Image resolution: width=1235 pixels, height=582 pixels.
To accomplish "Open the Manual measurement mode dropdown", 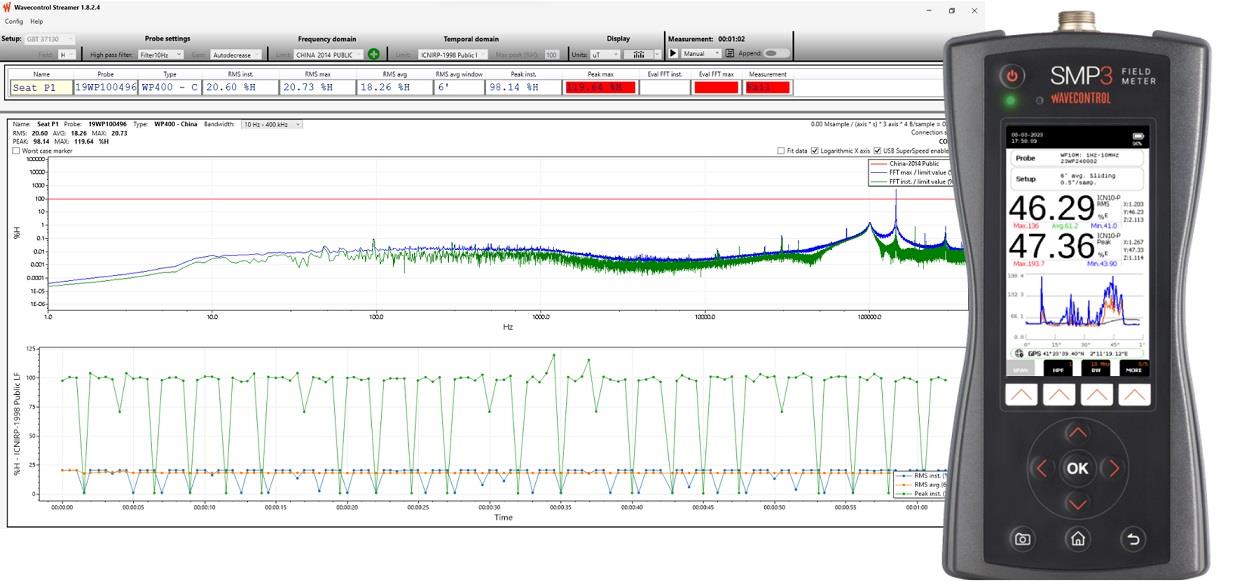I will pyautogui.click(x=701, y=53).
